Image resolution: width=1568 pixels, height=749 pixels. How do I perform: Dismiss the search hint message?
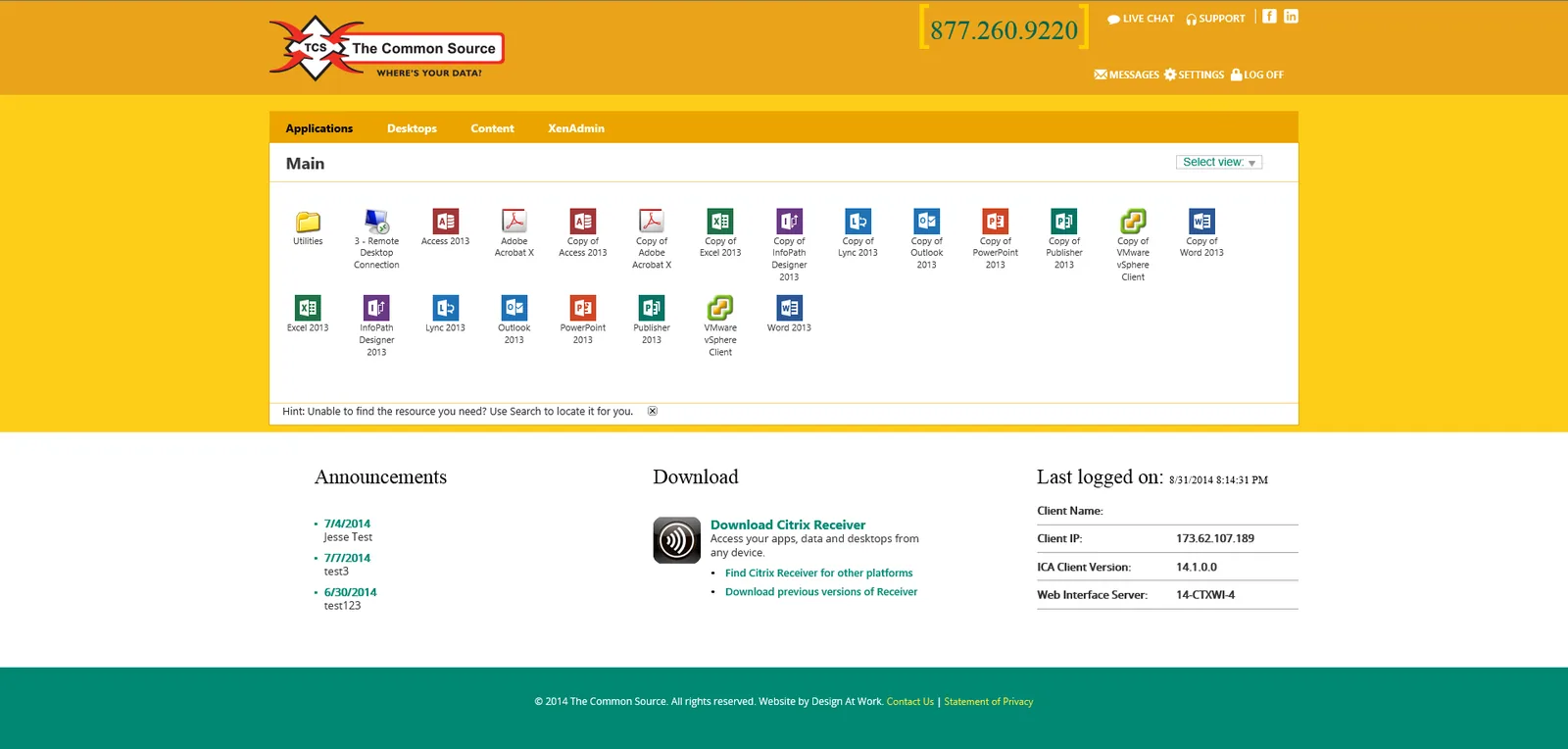point(653,412)
